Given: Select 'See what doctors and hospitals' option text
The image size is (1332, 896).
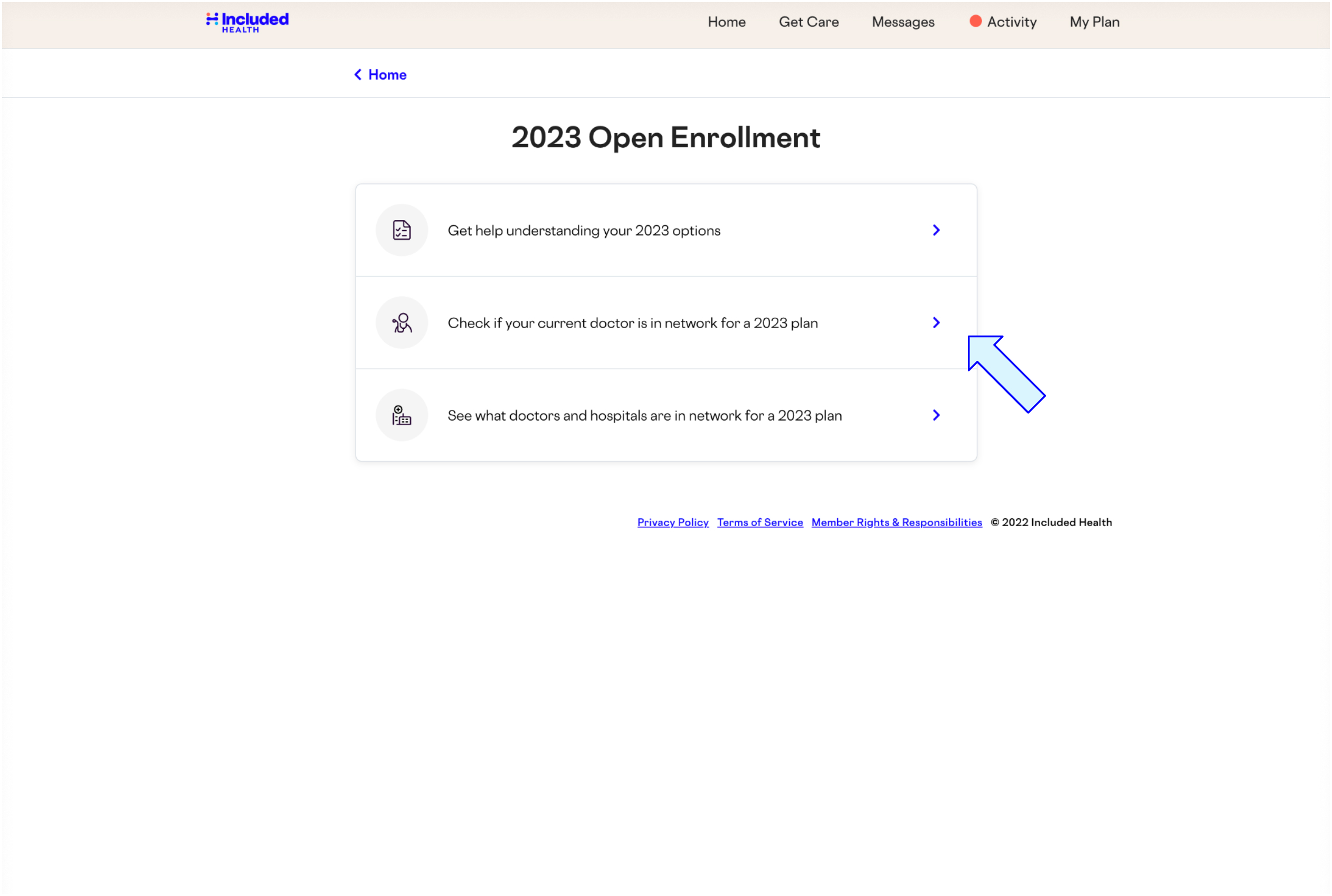Looking at the screenshot, I should point(644,415).
